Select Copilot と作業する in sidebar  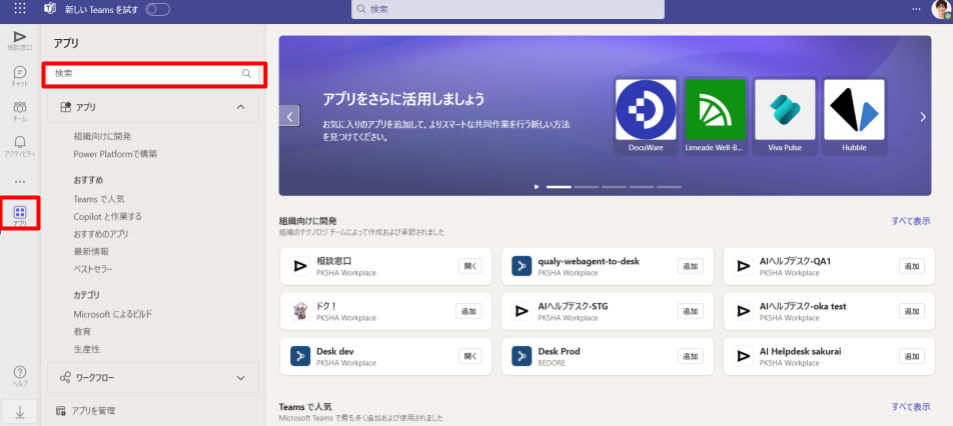(x=108, y=216)
